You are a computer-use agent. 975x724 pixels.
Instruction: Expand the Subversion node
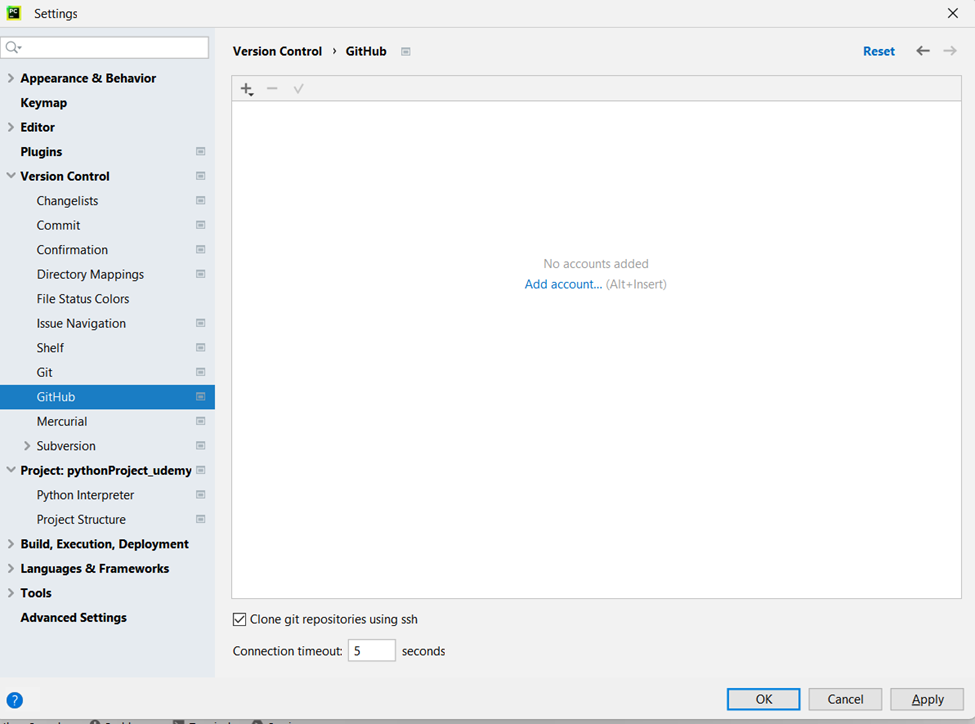tap(27, 445)
